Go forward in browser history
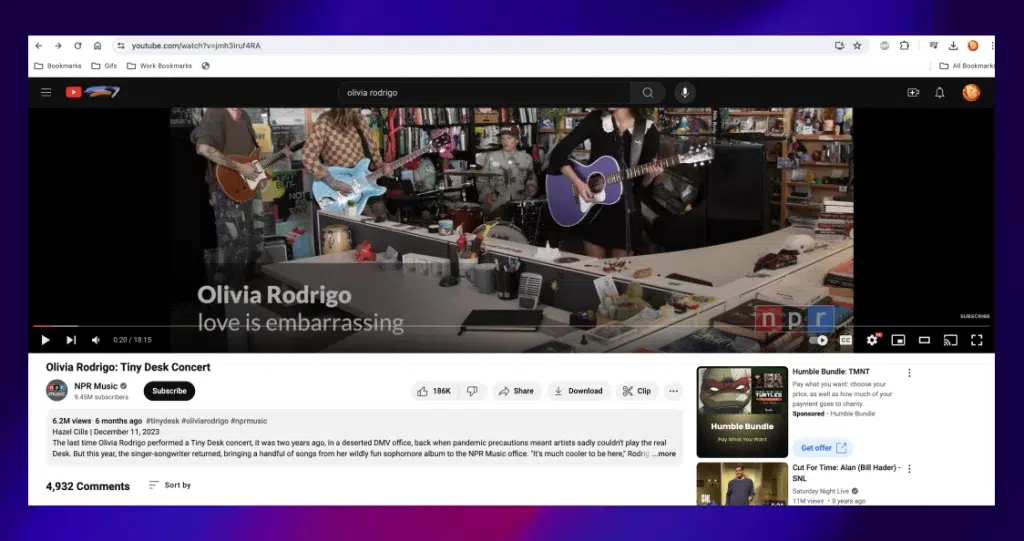 coord(58,46)
